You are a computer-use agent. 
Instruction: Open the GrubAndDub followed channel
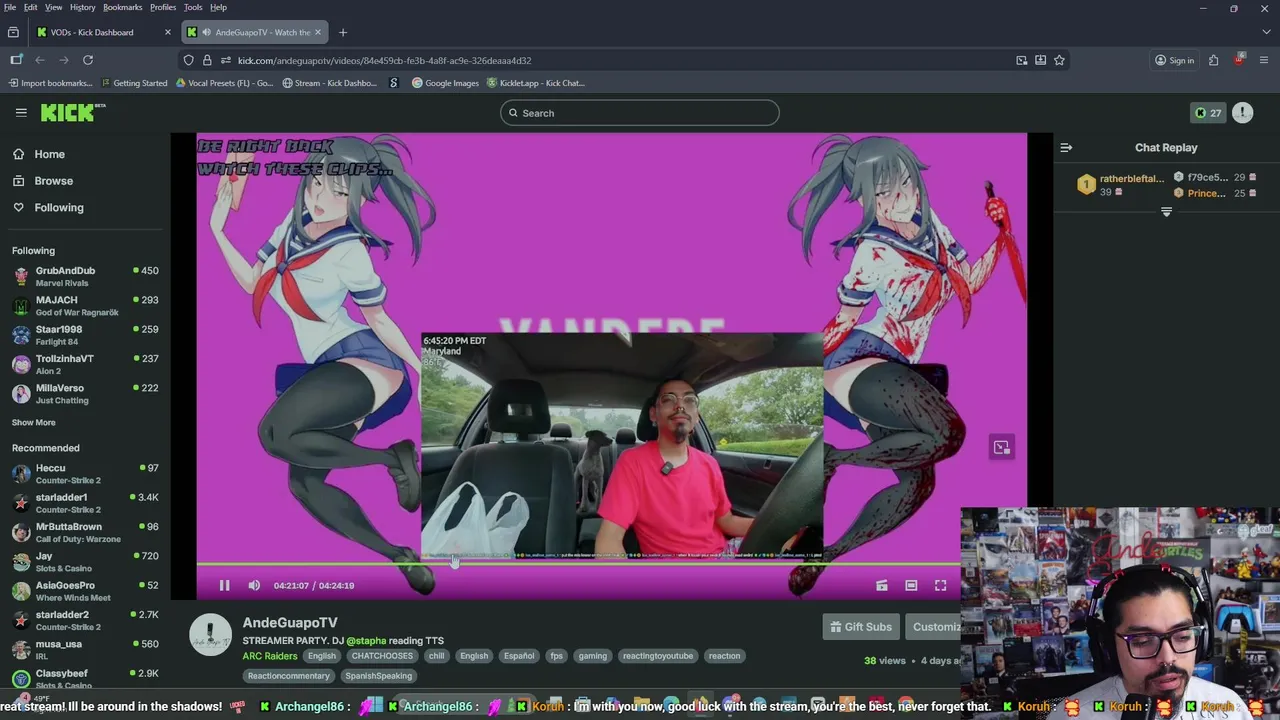pos(85,276)
